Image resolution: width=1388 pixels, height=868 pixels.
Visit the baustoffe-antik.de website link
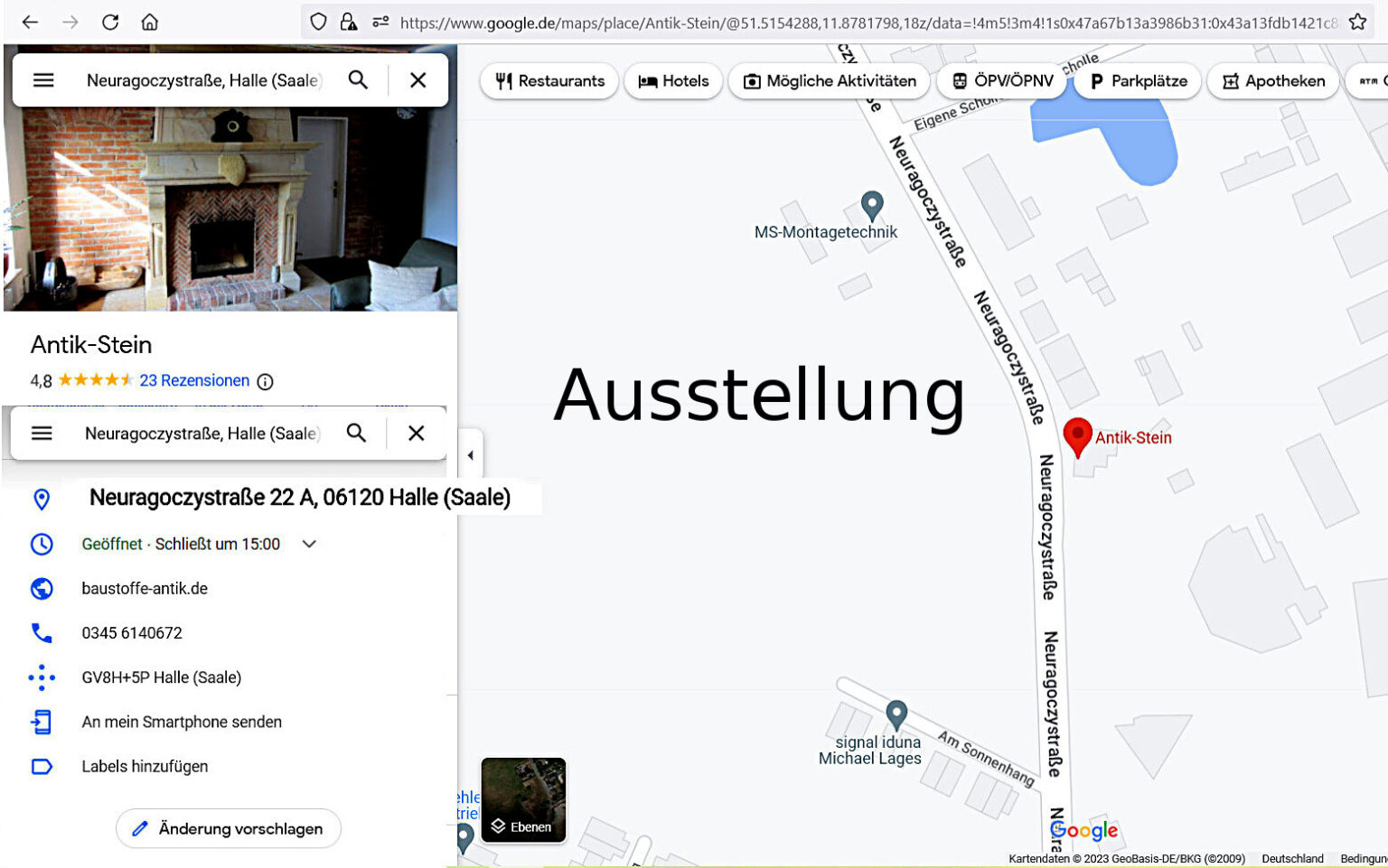click(x=145, y=589)
